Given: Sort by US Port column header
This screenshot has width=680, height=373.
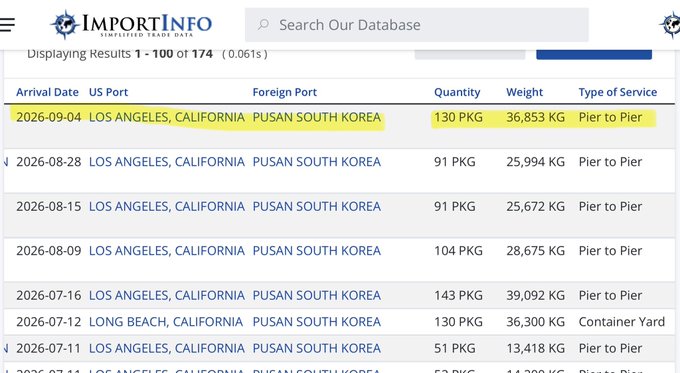Looking at the screenshot, I should 108,92.
